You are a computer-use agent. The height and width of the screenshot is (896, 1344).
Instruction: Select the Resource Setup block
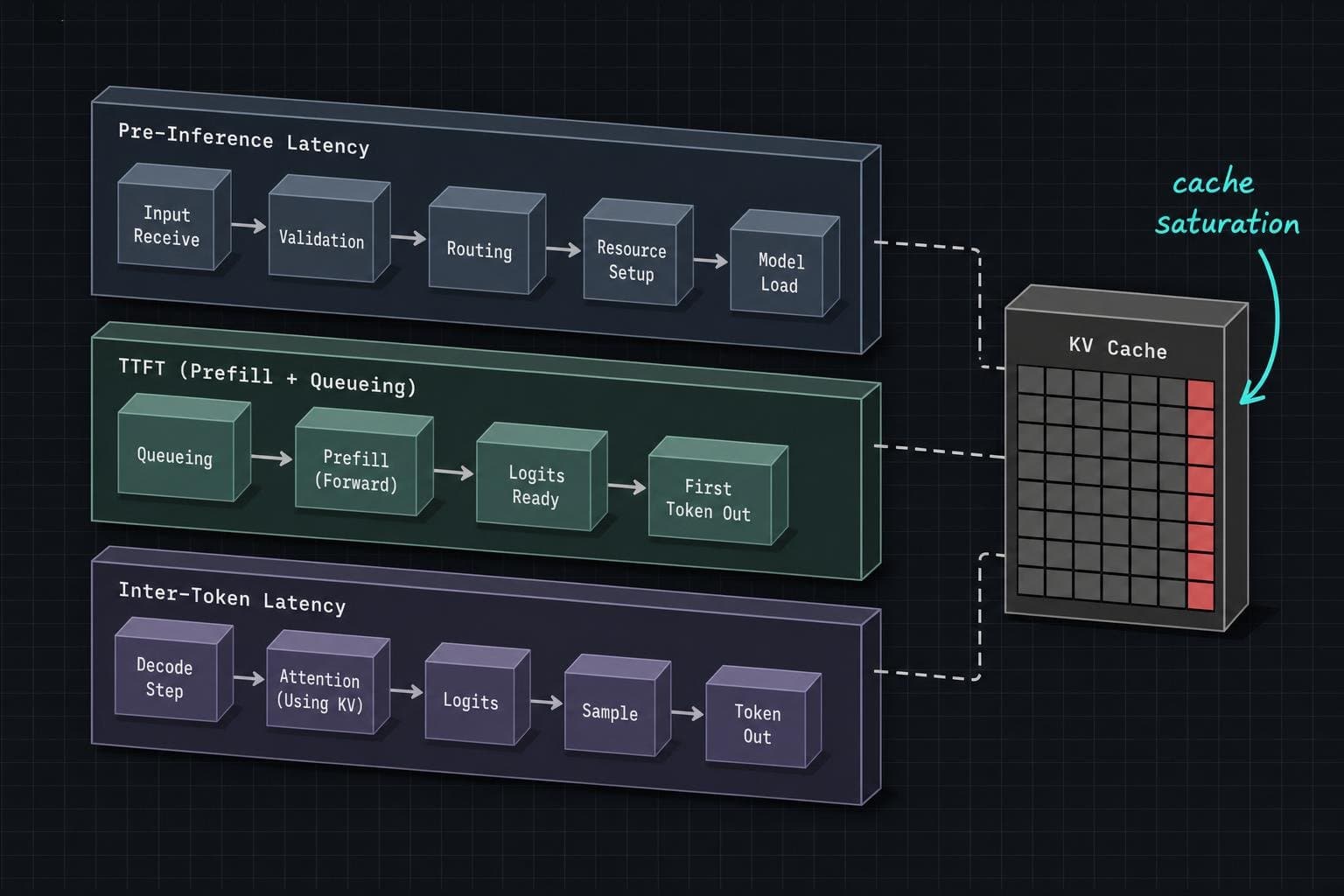point(639,252)
